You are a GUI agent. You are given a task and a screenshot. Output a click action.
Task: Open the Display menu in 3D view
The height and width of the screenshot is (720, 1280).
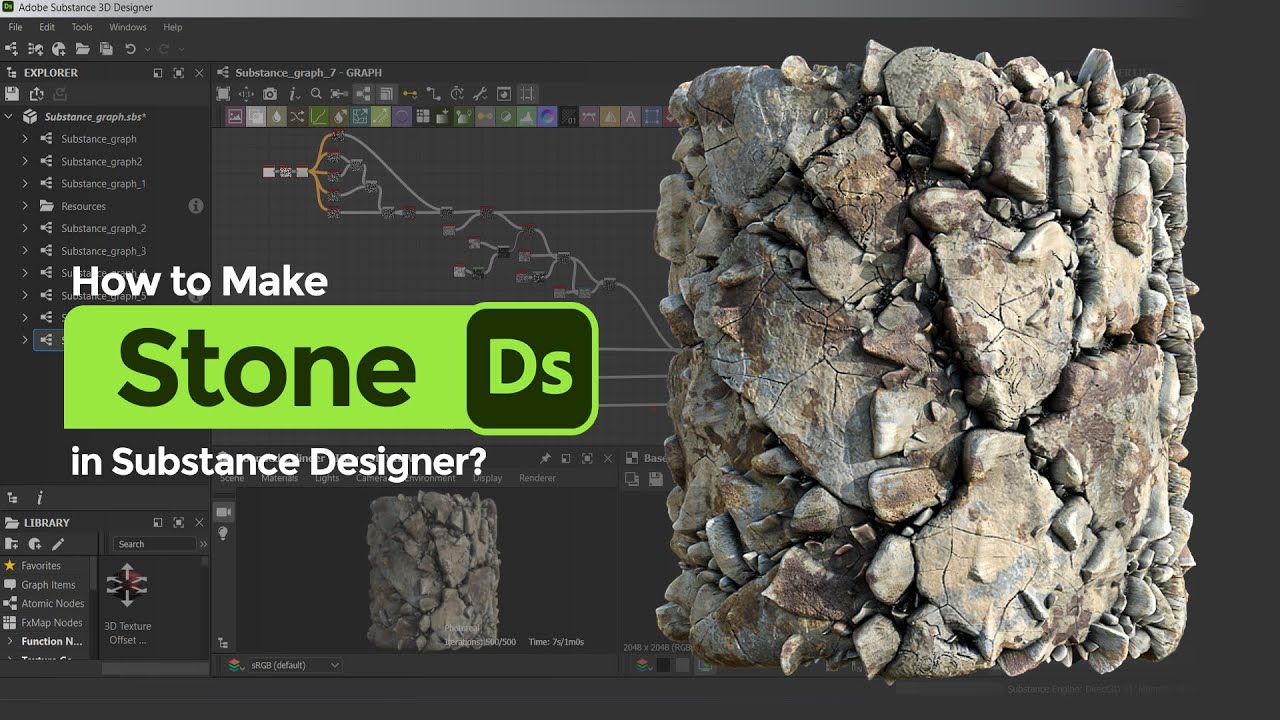[488, 478]
